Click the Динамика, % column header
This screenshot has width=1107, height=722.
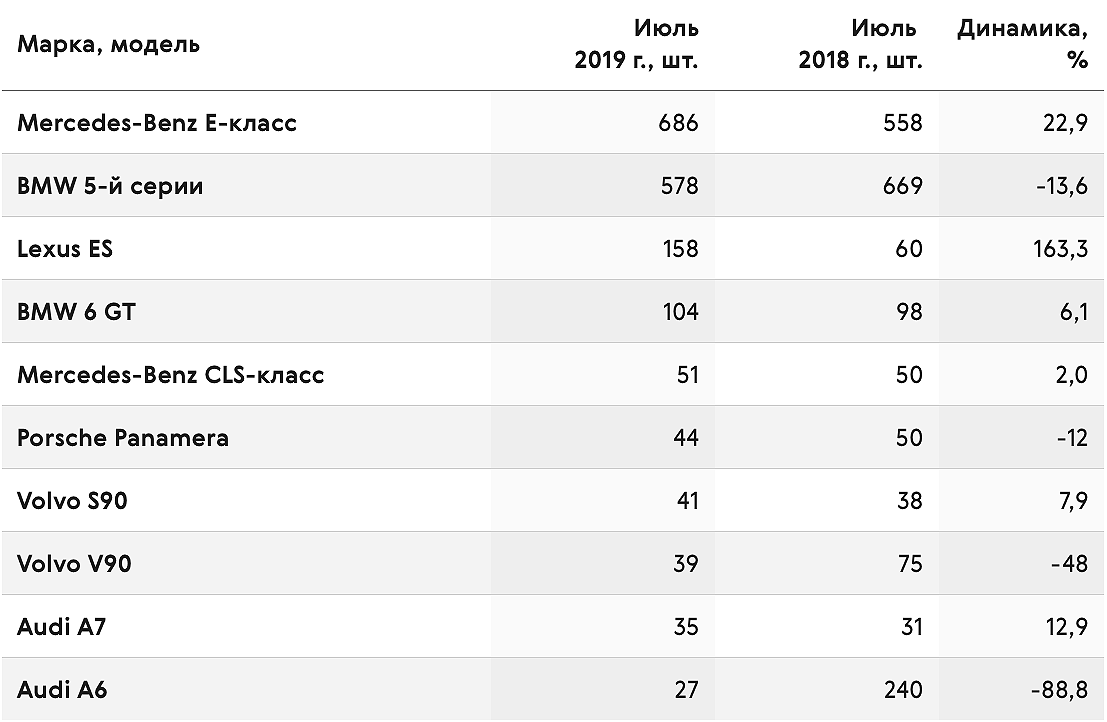(1022, 44)
